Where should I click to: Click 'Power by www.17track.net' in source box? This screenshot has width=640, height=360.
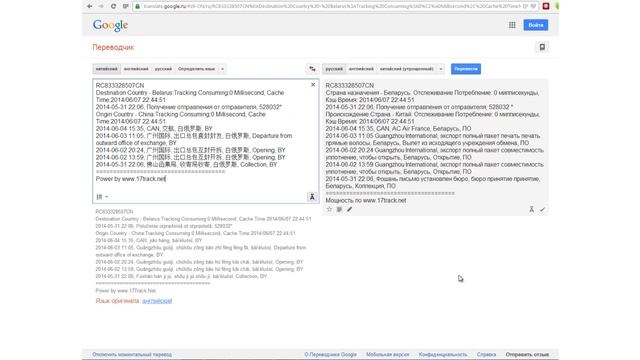[131, 179]
